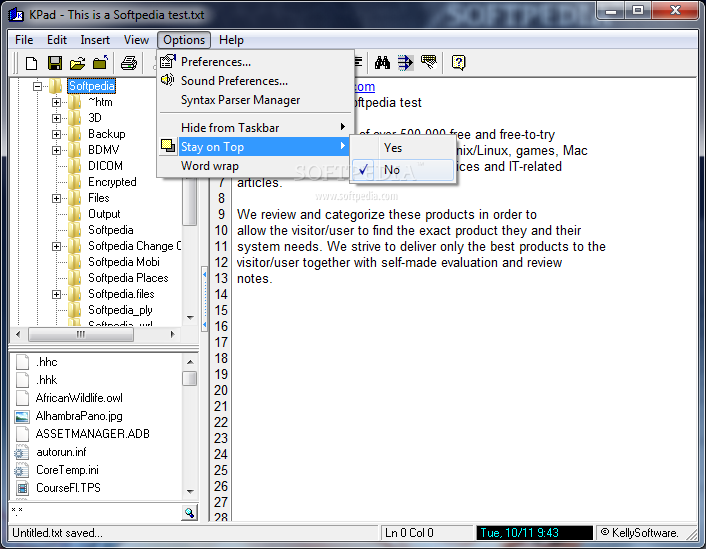
Task: Select the DICOM folder
Action: [x=105, y=166]
